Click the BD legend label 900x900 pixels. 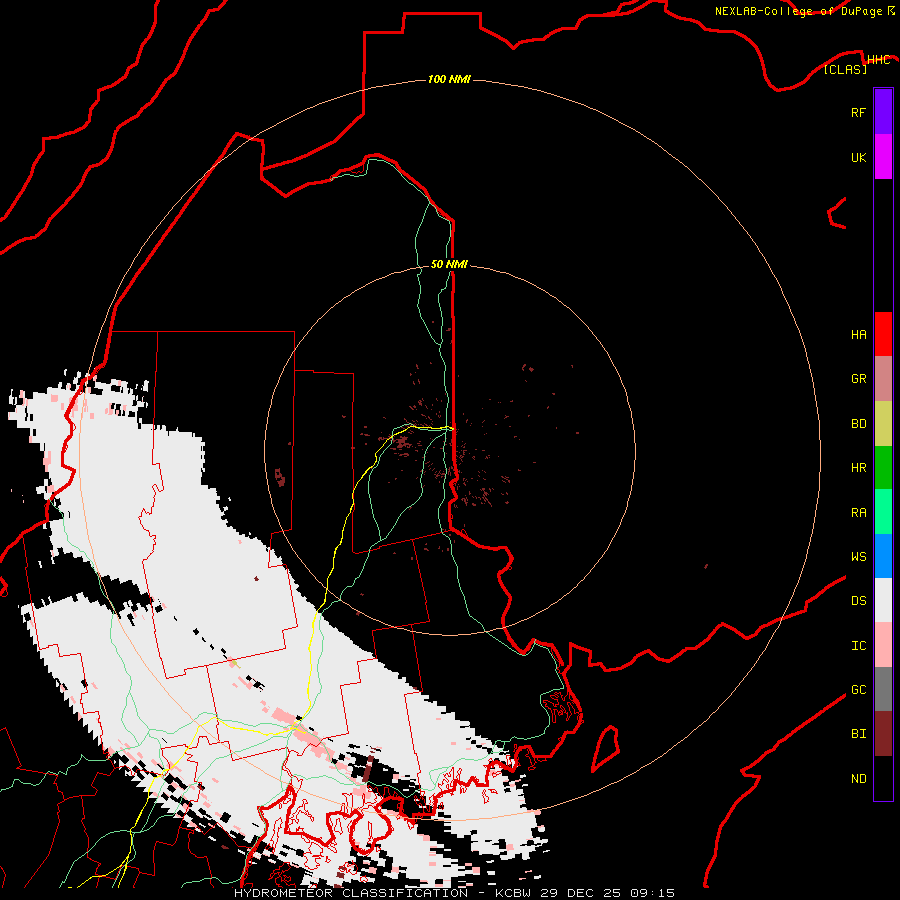coord(858,424)
